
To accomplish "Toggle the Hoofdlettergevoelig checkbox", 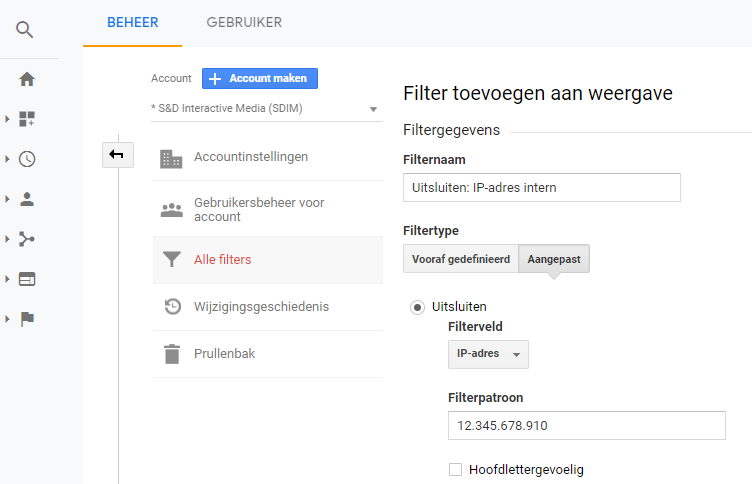I will click(x=455, y=470).
